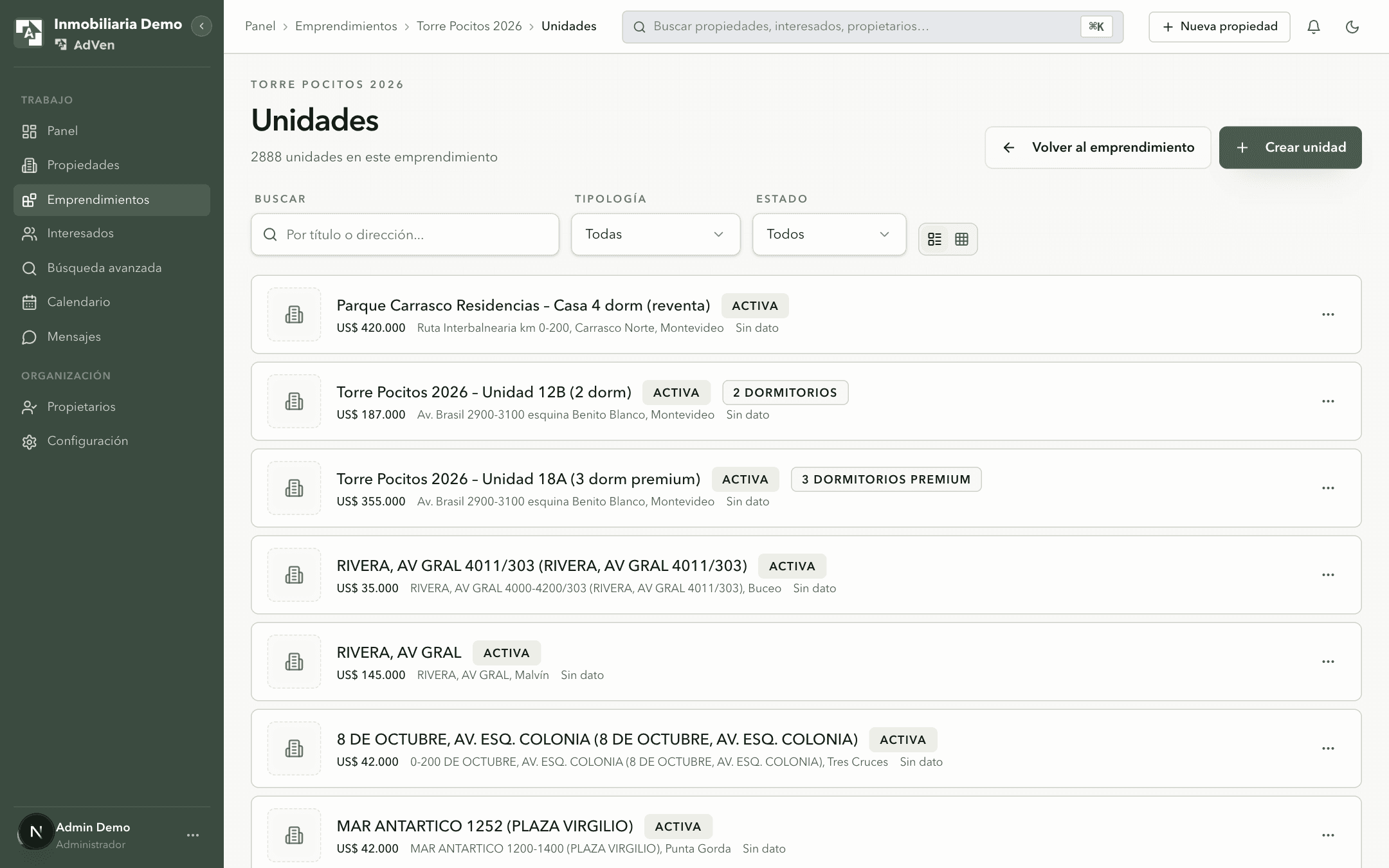Viewport: 1389px width, 868px height.
Task: Open options menu for Unidad 12B
Action: coord(1328,401)
